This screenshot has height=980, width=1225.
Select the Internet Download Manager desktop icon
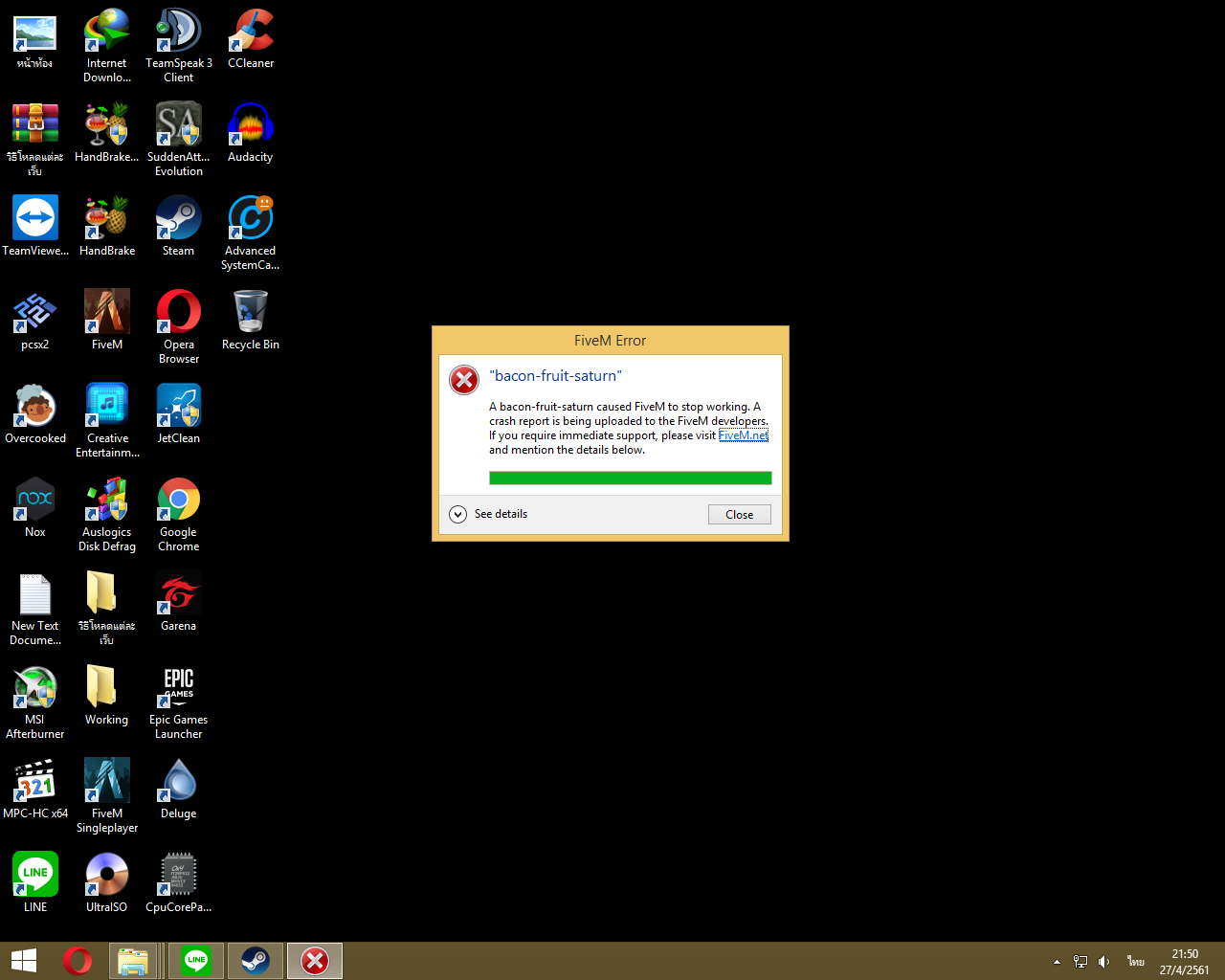pyautogui.click(x=107, y=45)
